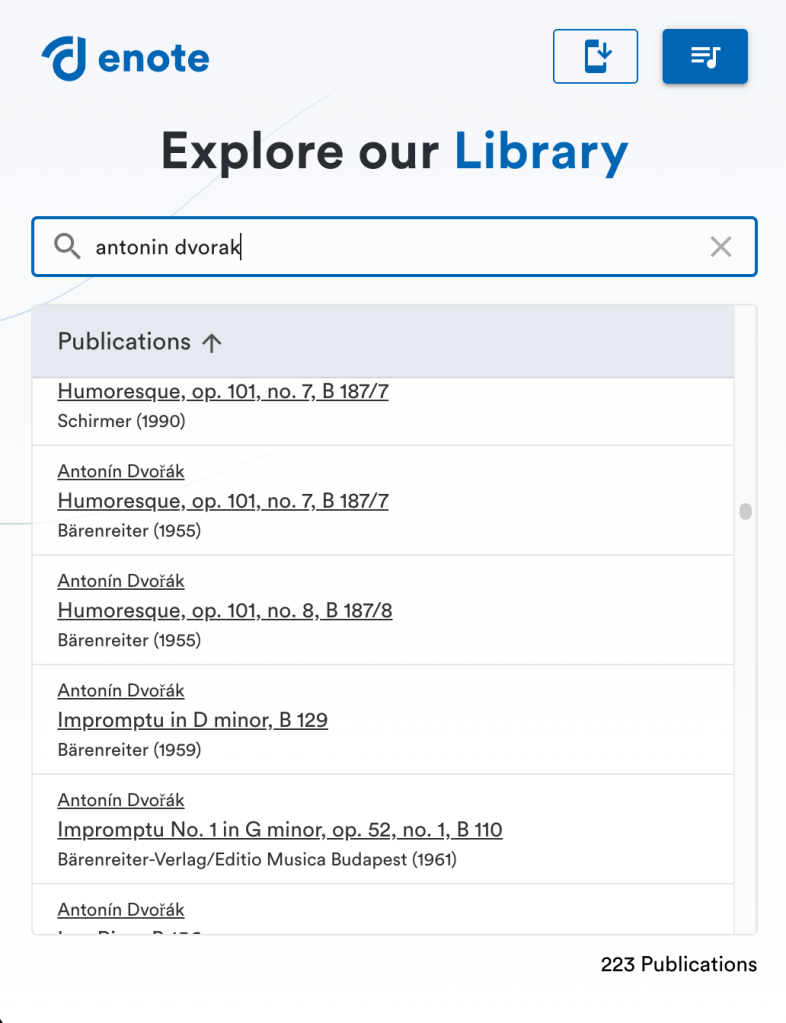Screen dimensions: 786x1023
Task: Click the search magnifier icon
Action: (x=67, y=246)
